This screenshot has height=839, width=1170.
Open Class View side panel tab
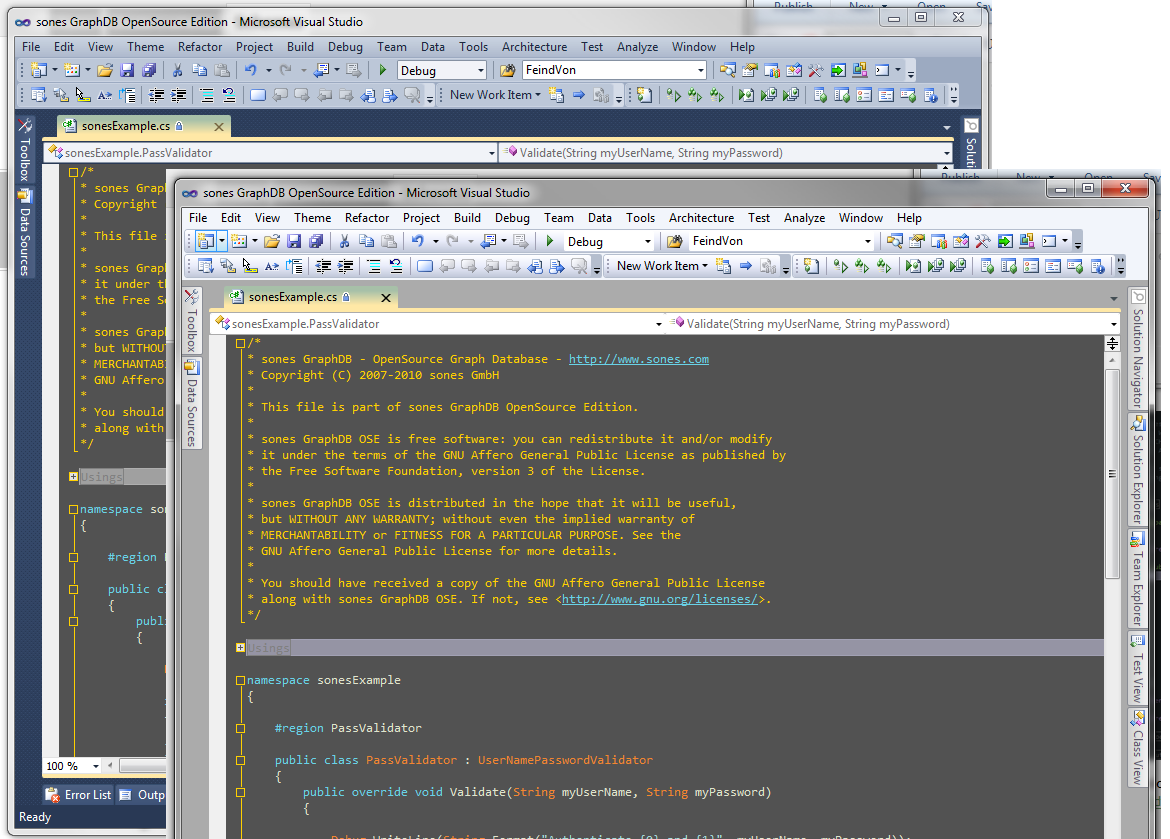(x=1138, y=747)
